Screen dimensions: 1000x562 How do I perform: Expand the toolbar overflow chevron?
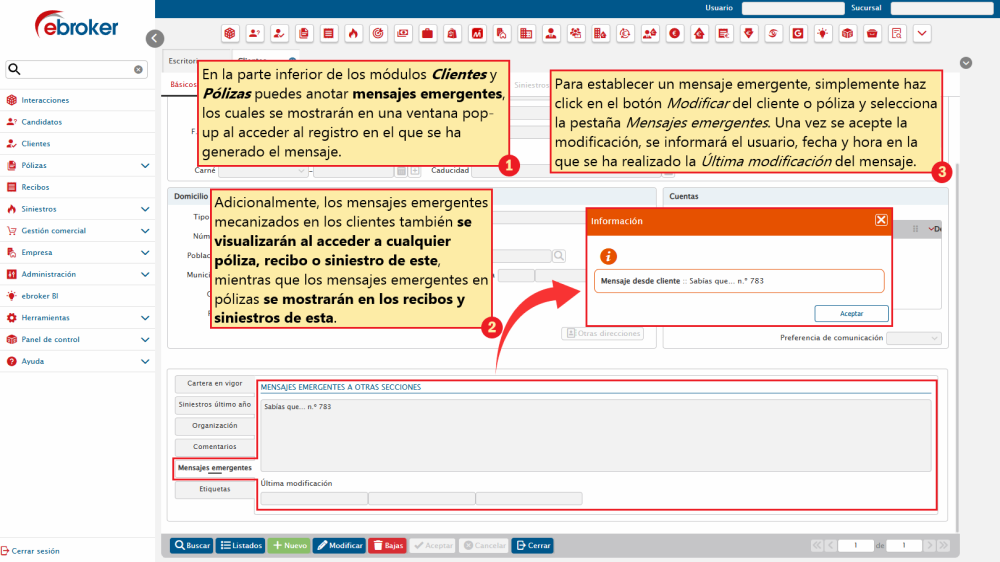coord(922,33)
